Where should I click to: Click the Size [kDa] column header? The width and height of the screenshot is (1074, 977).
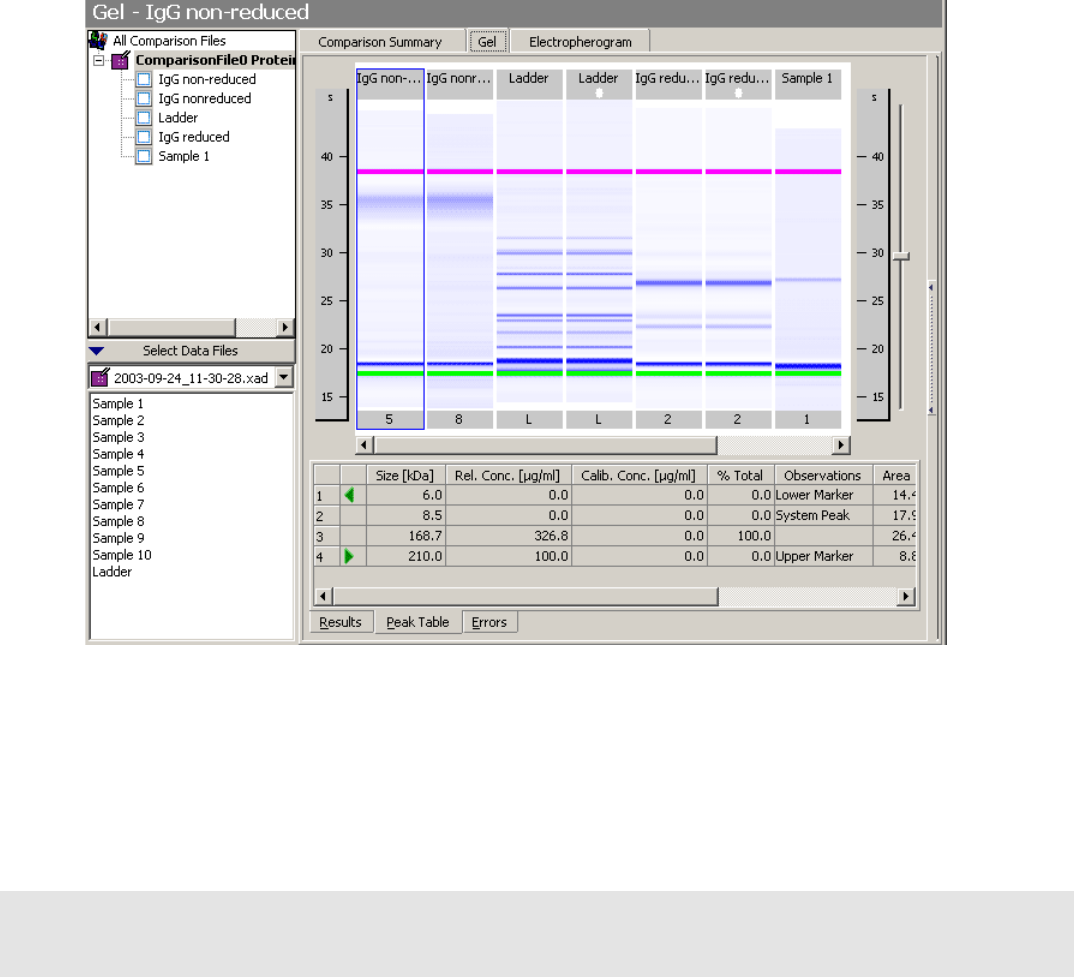coord(405,475)
